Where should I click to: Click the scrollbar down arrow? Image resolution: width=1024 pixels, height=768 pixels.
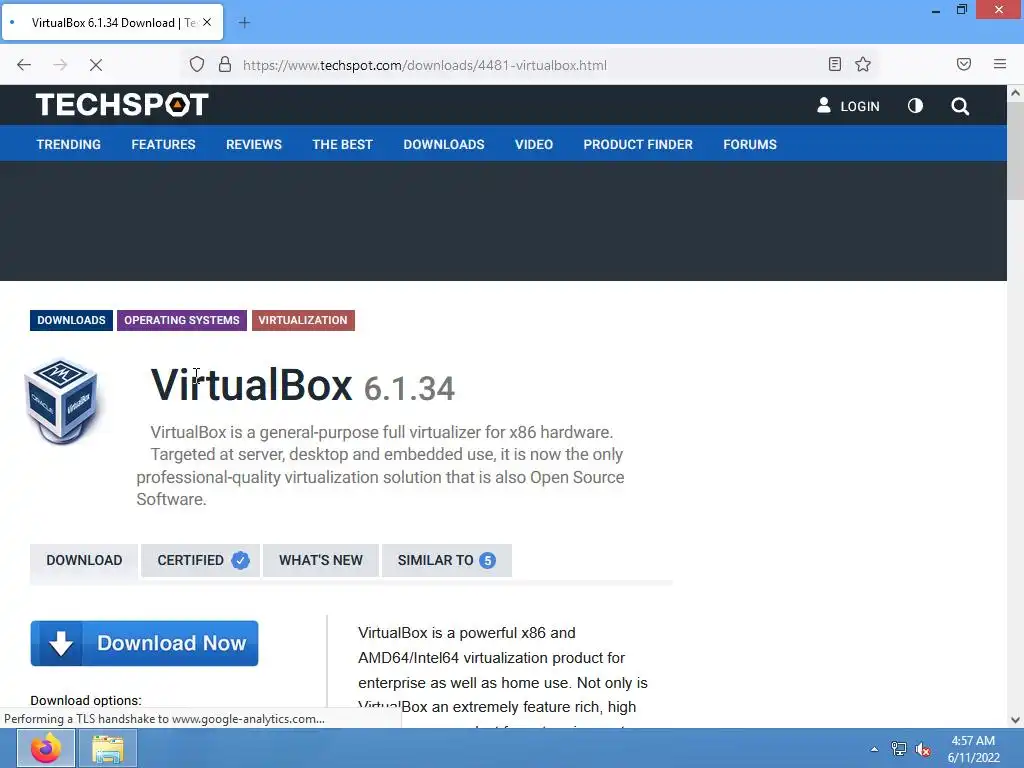pos(1015,720)
